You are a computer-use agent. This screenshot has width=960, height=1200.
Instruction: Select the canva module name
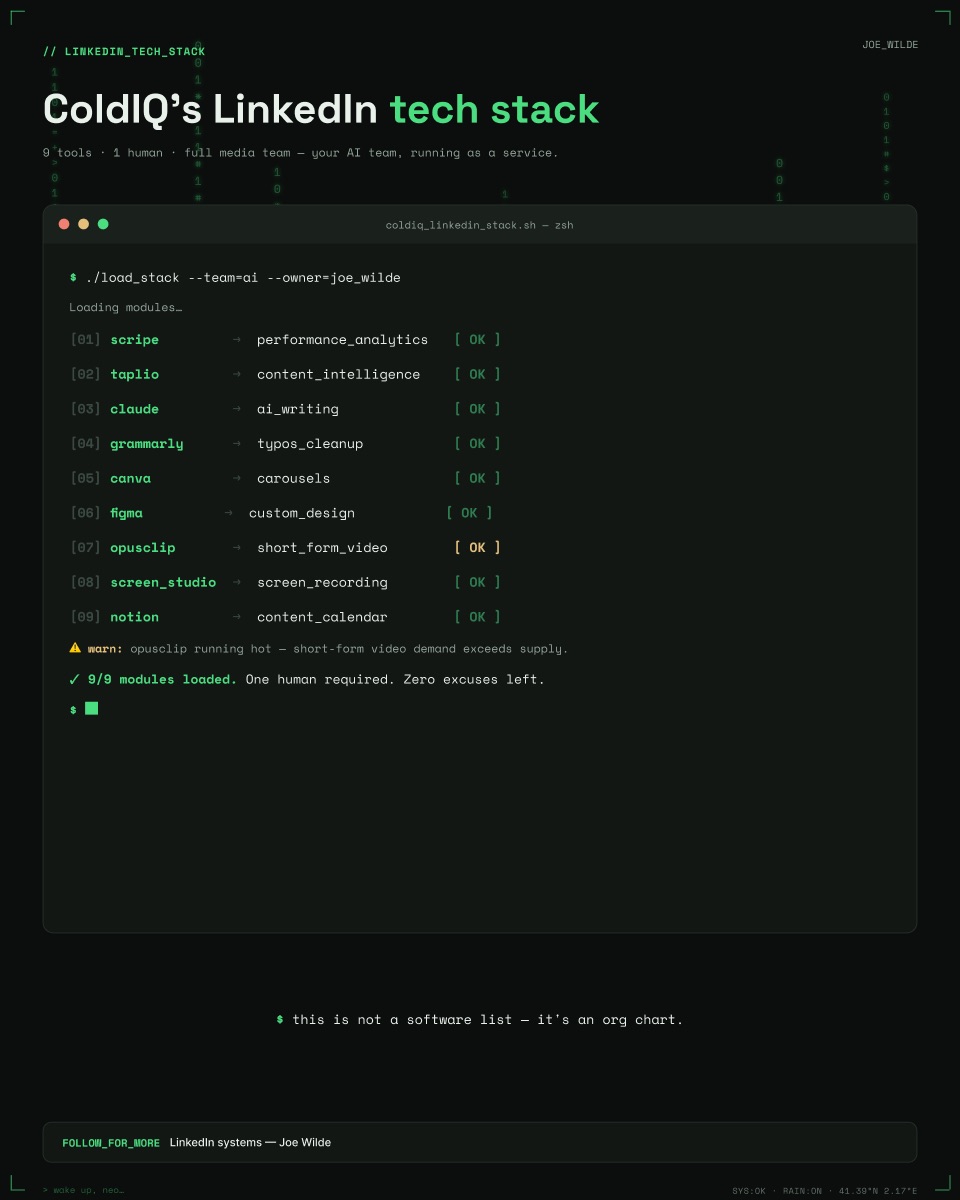tap(131, 478)
